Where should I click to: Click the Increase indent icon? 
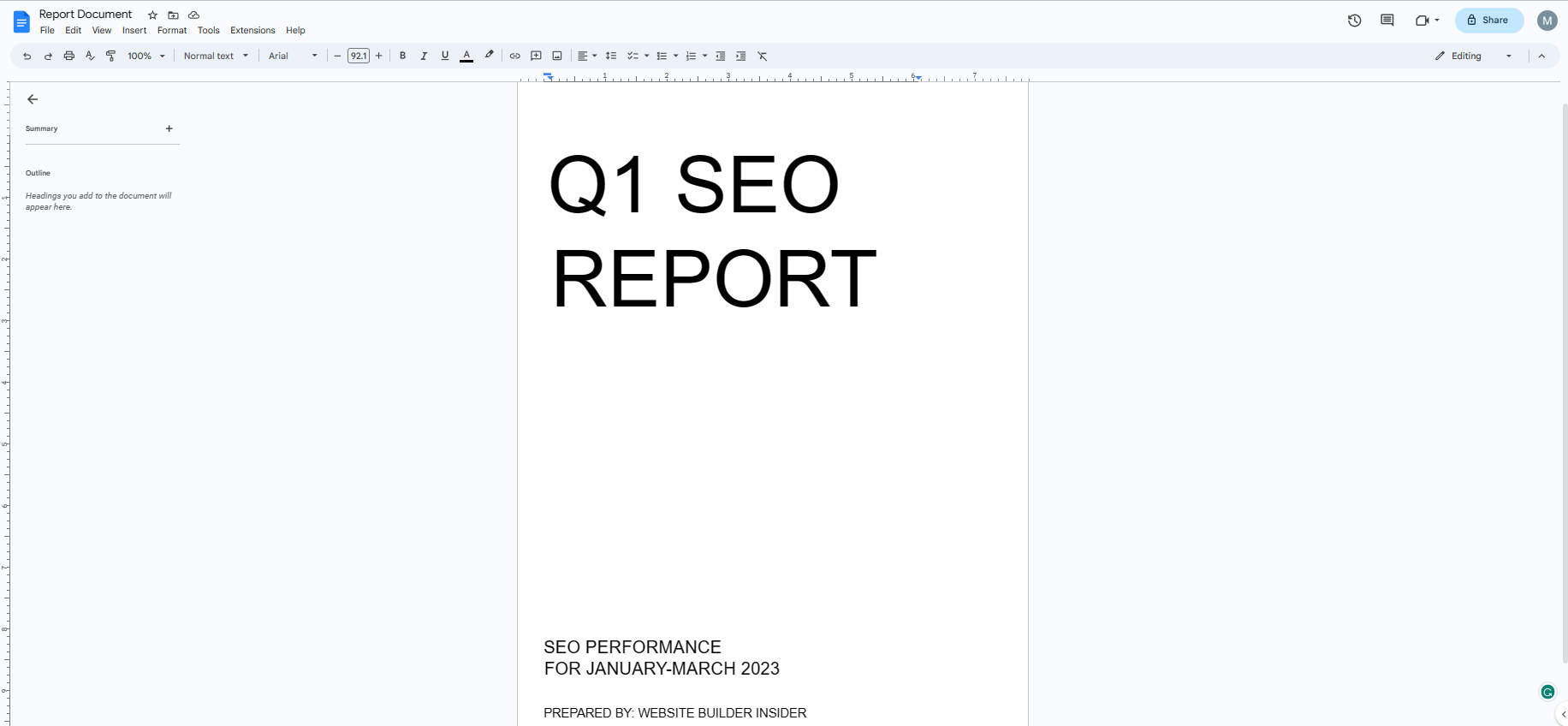pyautogui.click(x=741, y=56)
